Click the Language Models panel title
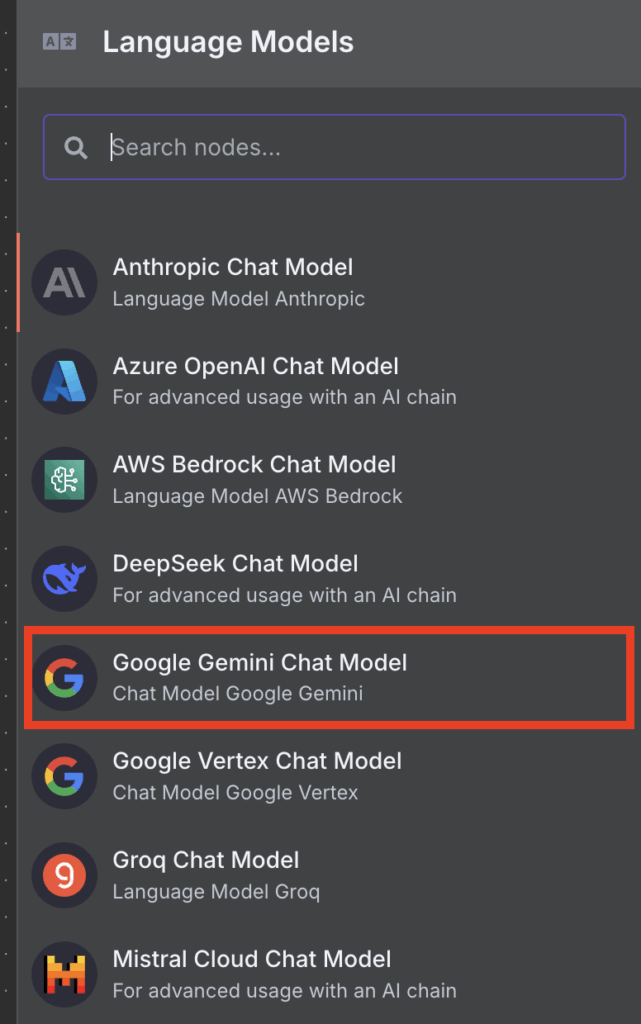 pyautogui.click(x=228, y=42)
